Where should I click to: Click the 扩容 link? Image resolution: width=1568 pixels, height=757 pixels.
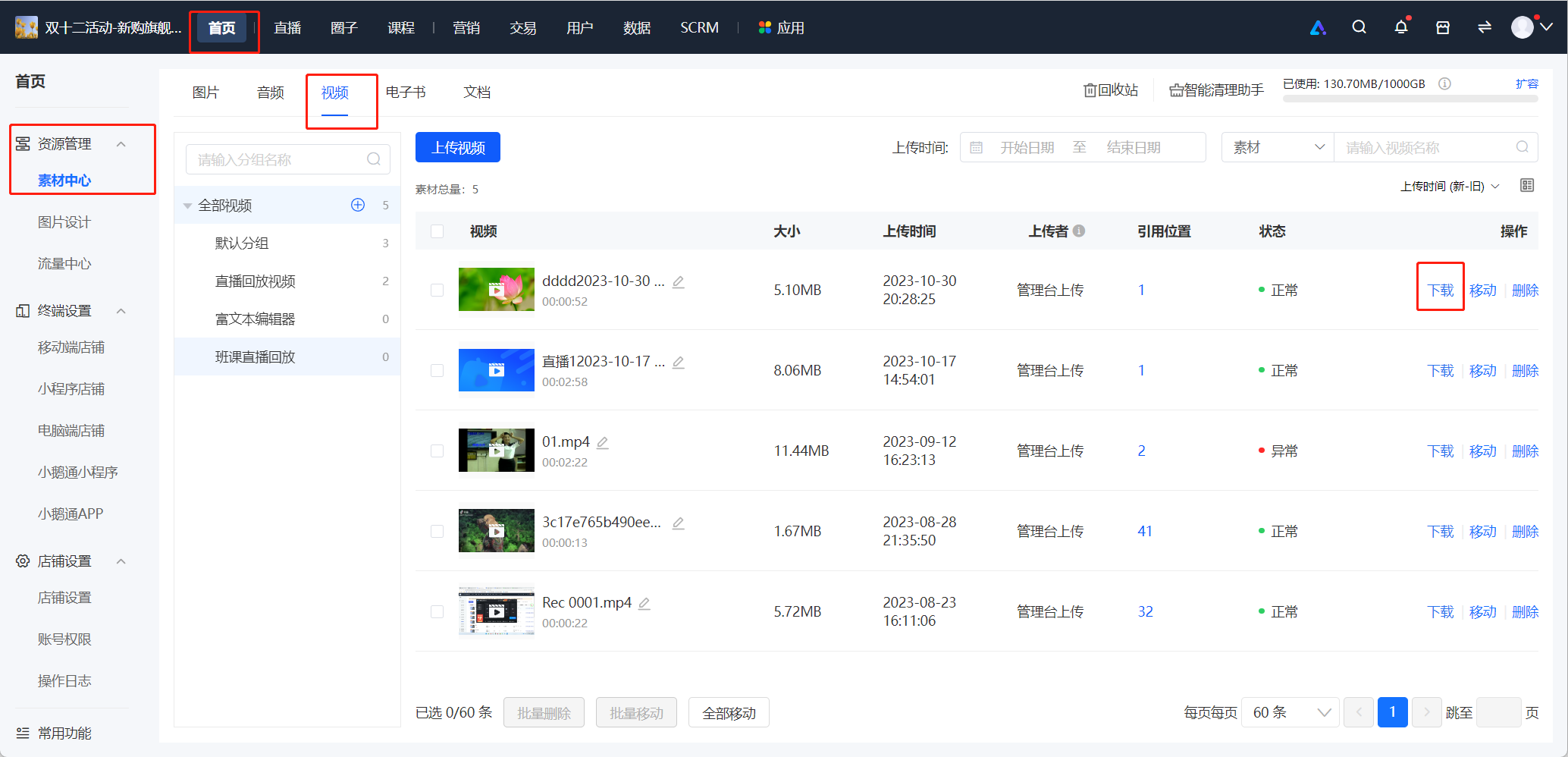click(1526, 83)
